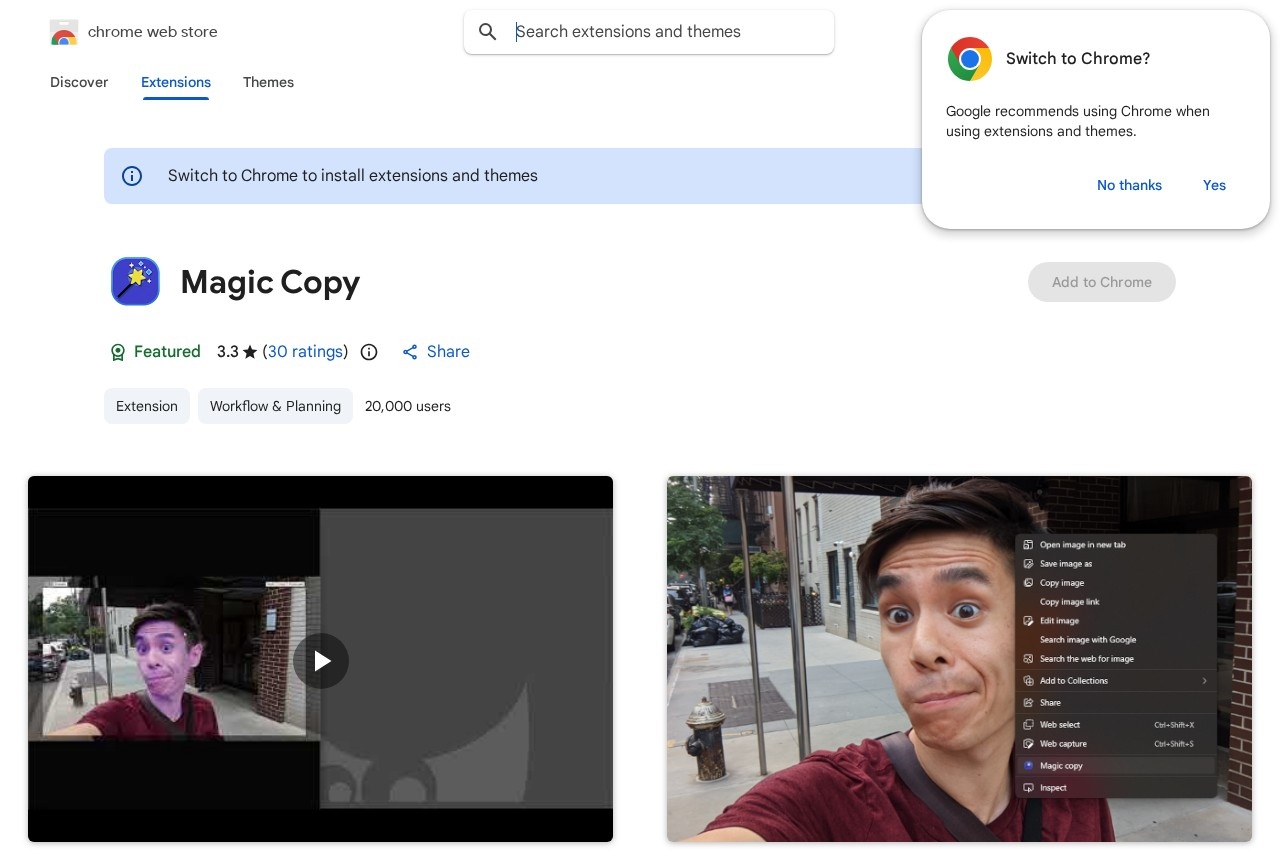Click the Share icon next to ratings

click(410, 352)
